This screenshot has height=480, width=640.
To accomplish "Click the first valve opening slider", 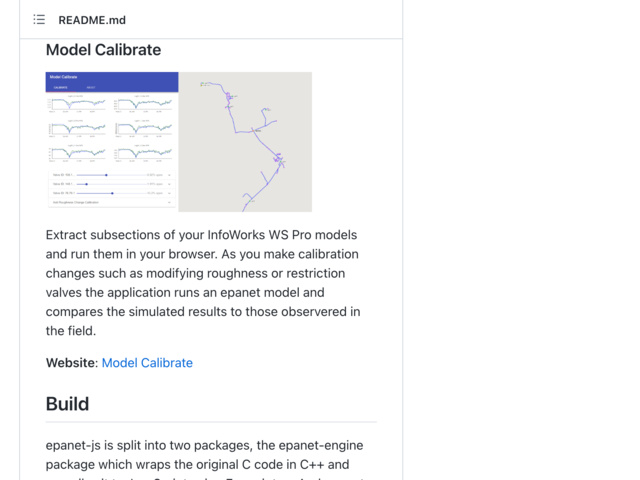I will (107, 175).
